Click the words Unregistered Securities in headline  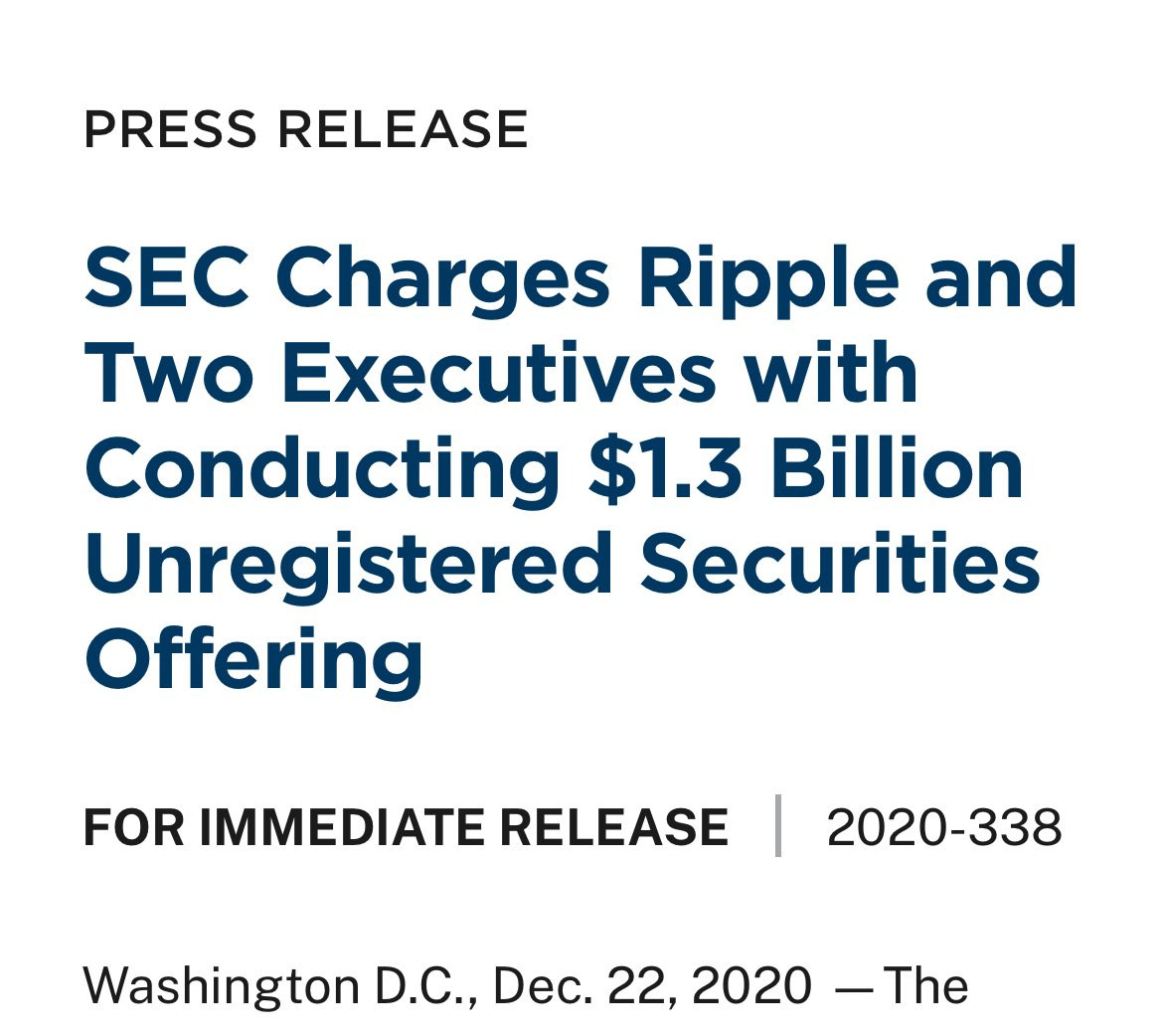(563, 566)
